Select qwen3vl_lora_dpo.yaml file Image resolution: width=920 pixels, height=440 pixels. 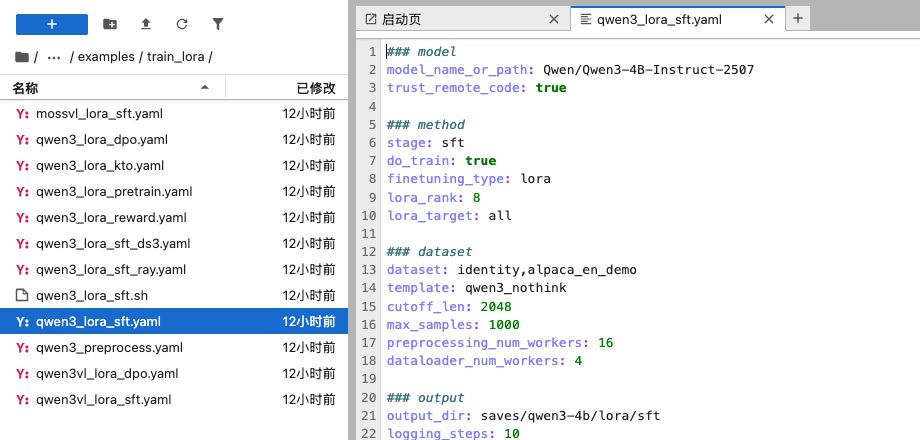point(174,374)
